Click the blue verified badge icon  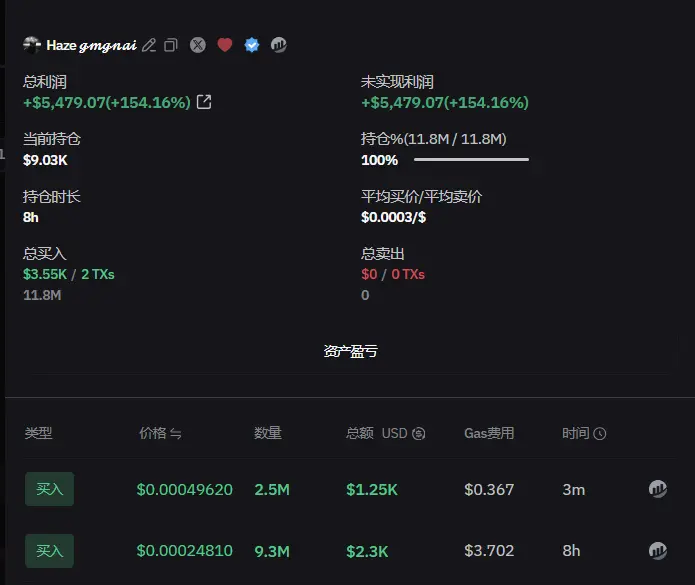pyautogui.click(x=252, y=45)
